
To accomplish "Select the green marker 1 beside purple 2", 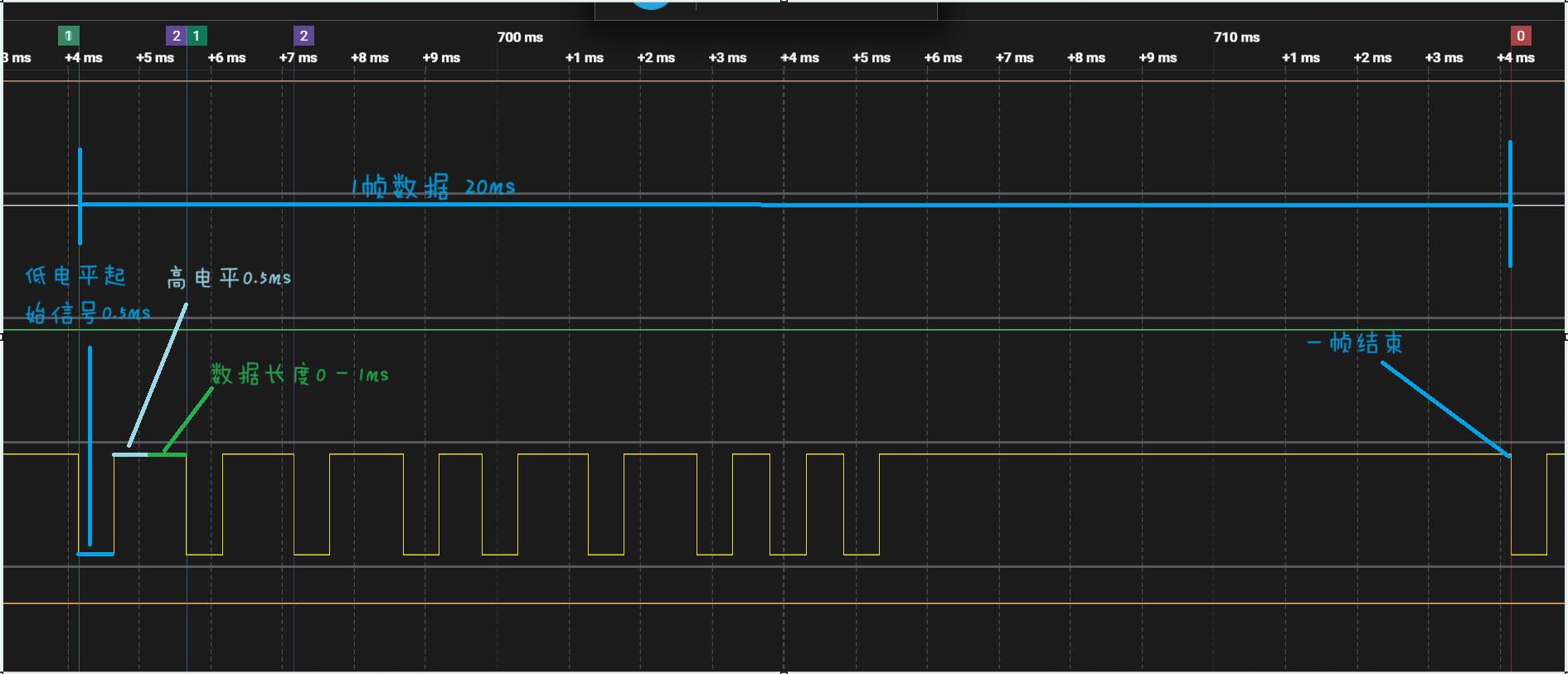I will click(197, 36).
